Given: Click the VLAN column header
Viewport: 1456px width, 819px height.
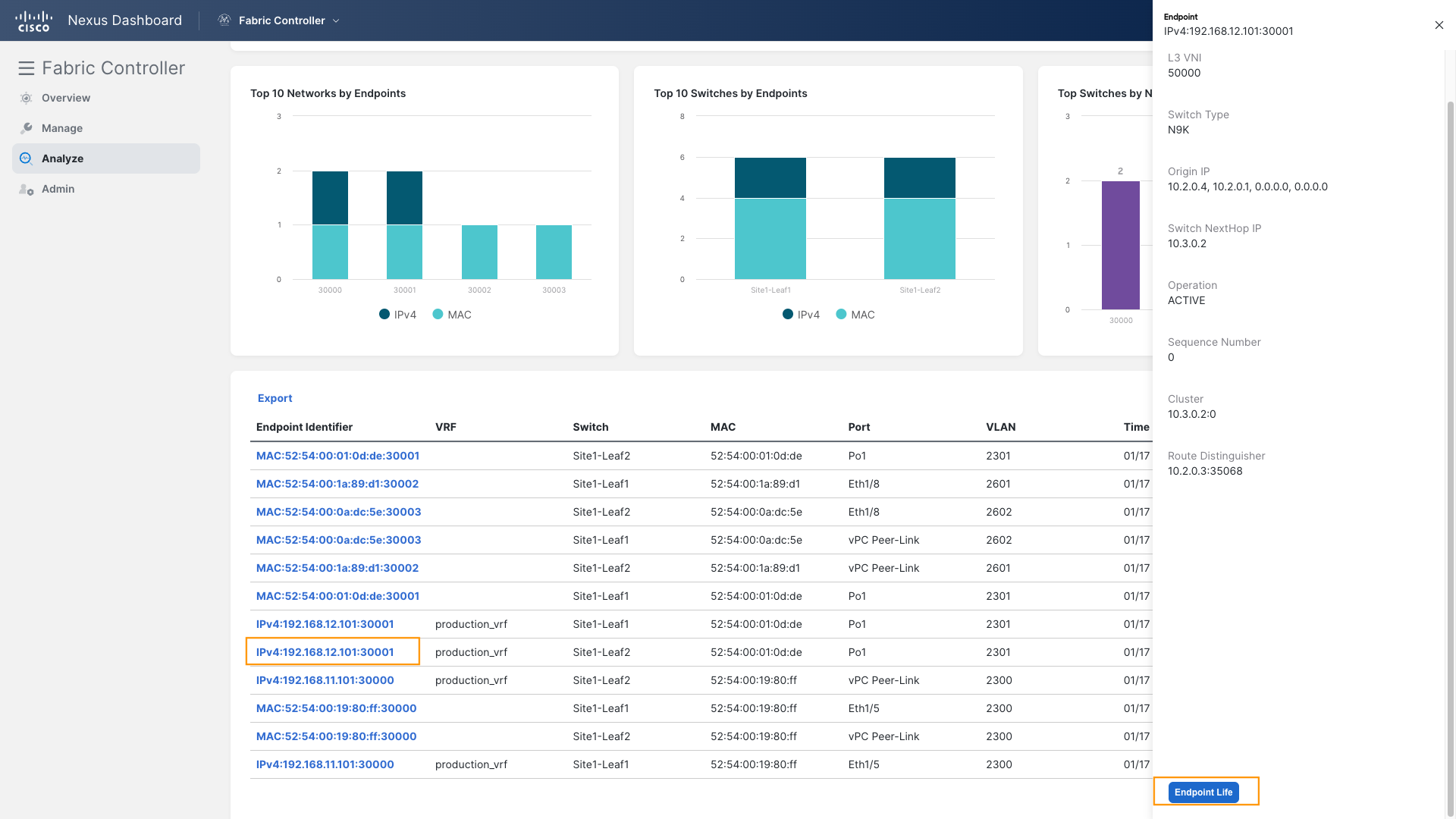Looking at the screenshot, I should coord(1000,427).
